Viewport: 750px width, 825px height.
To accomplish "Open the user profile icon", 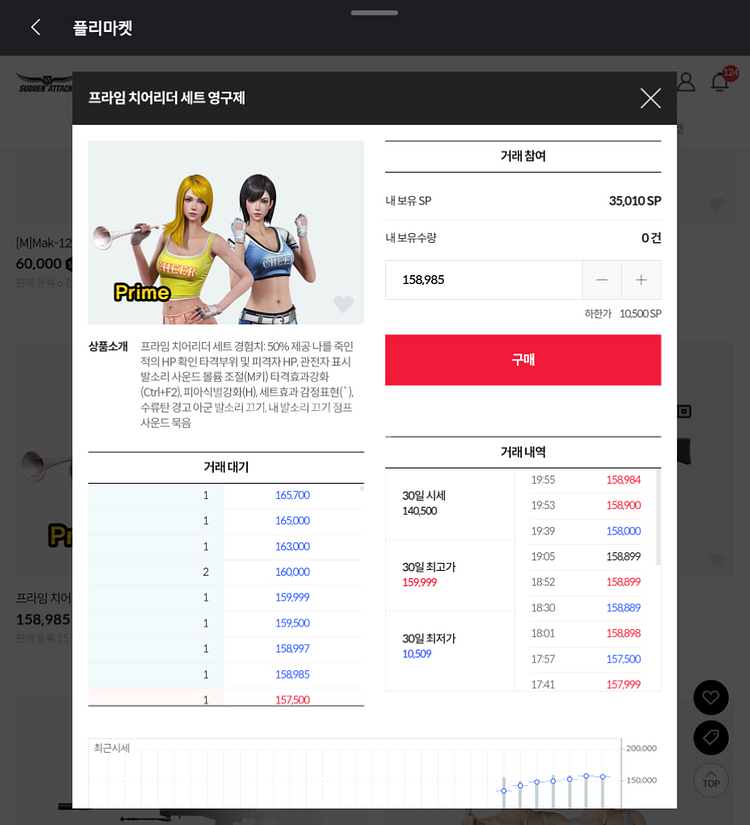I will 686,82.
